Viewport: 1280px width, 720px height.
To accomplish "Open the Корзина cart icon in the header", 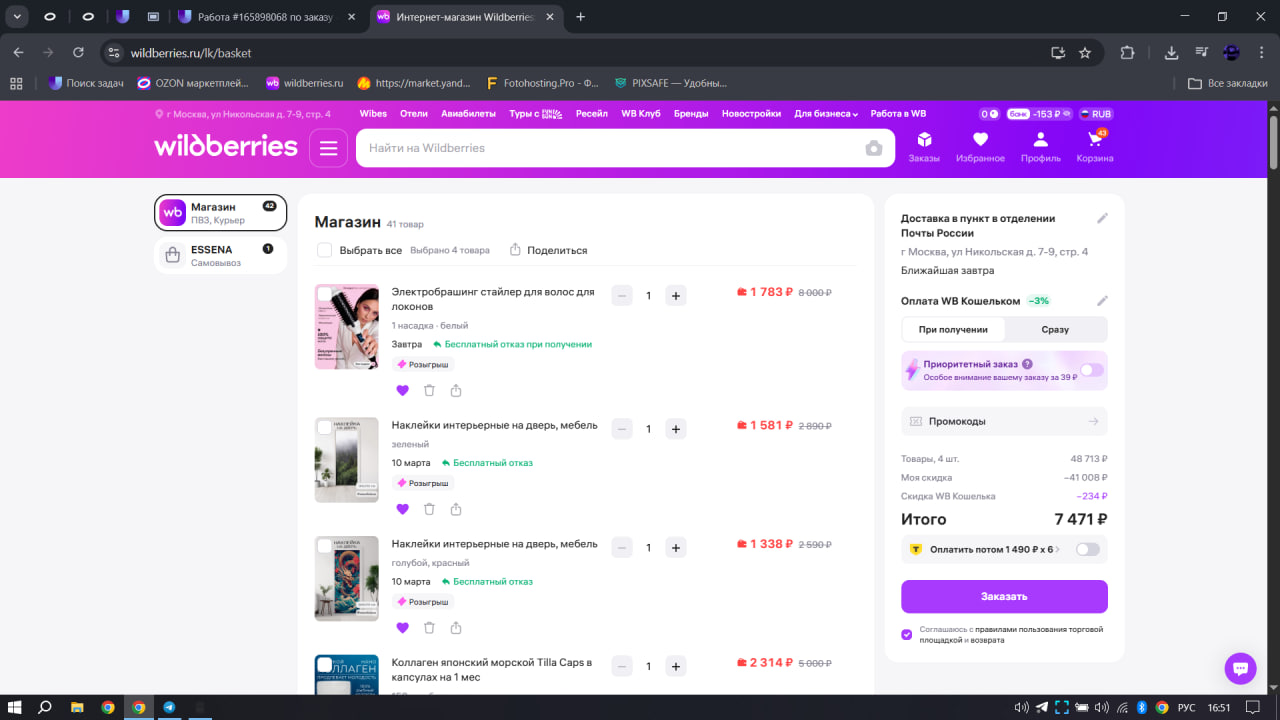I will [x=1095, y=146].
